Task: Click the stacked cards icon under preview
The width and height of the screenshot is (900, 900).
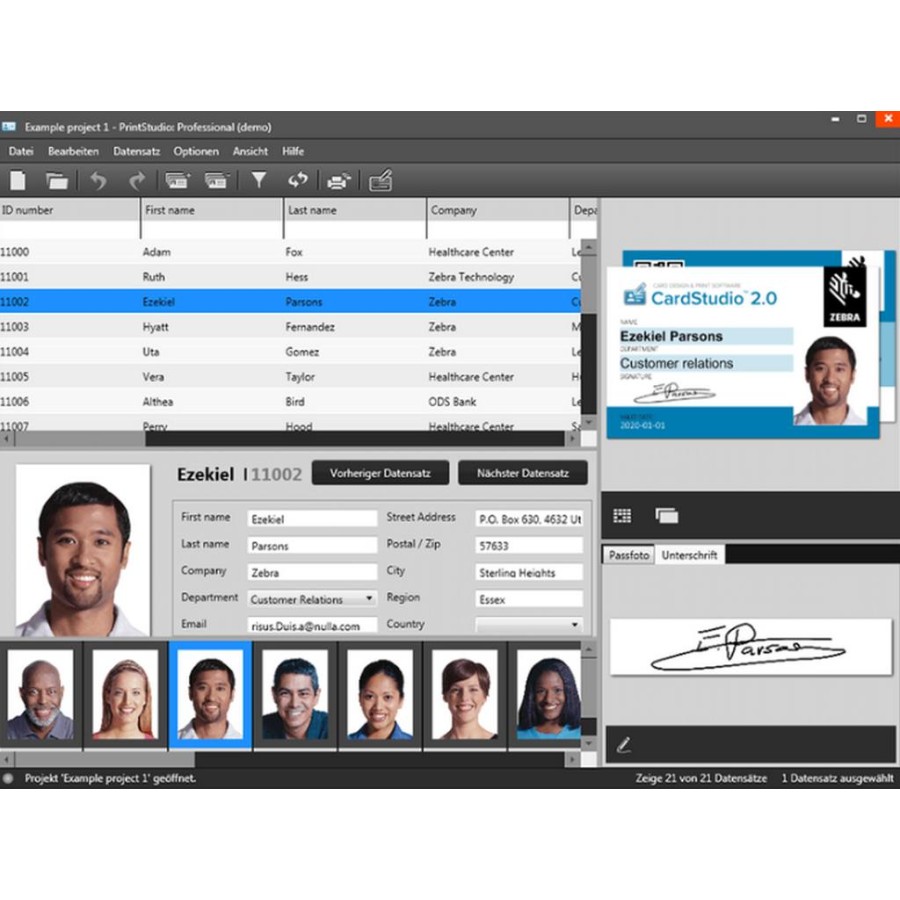Action: 666,516
